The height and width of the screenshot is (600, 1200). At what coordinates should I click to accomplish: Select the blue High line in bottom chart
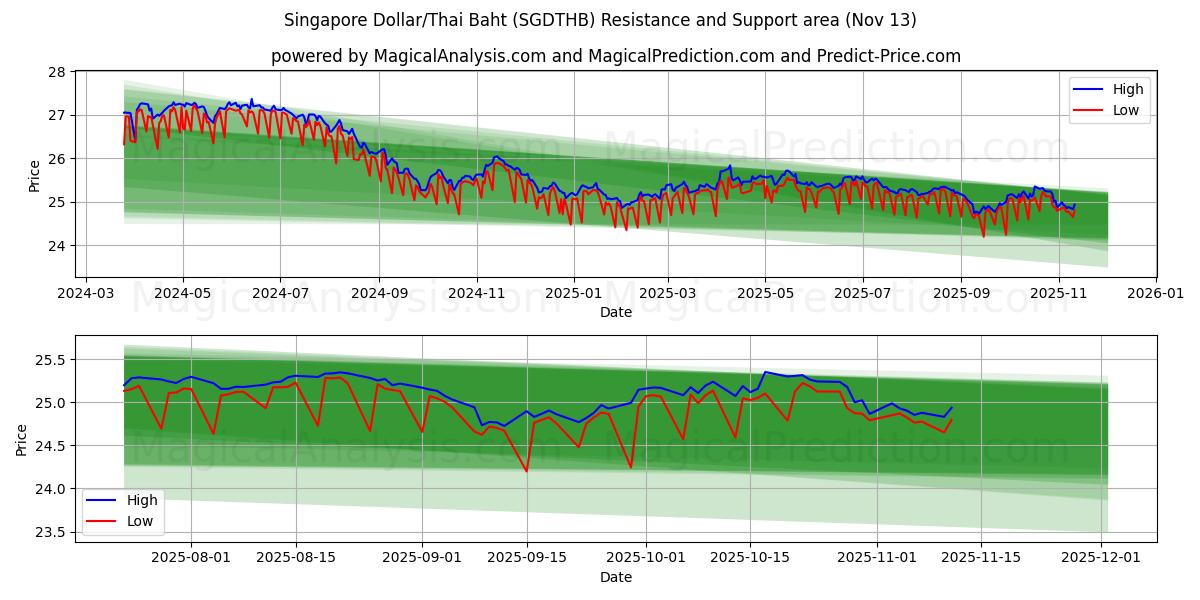300,378
